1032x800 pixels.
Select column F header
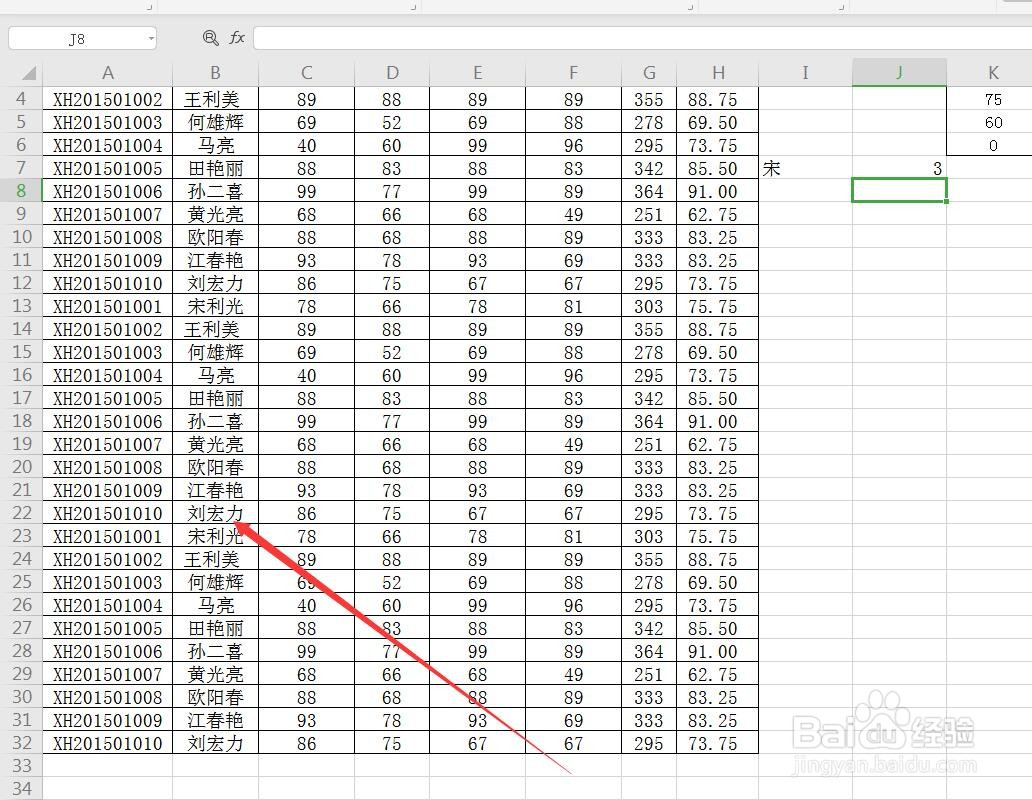click(x=573, y=72)
